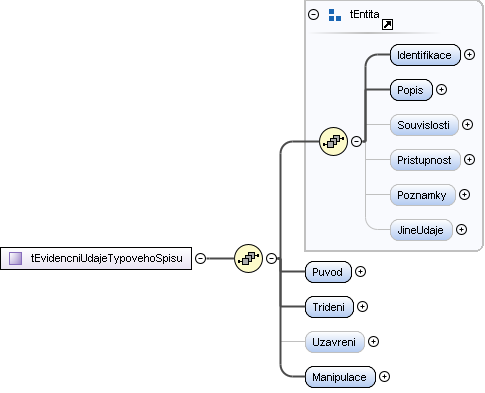Collapse the tEvidencniUdajeTypovehoSpisu root node
This screenshot has width=485, height=393.
[x=200, y=258]
